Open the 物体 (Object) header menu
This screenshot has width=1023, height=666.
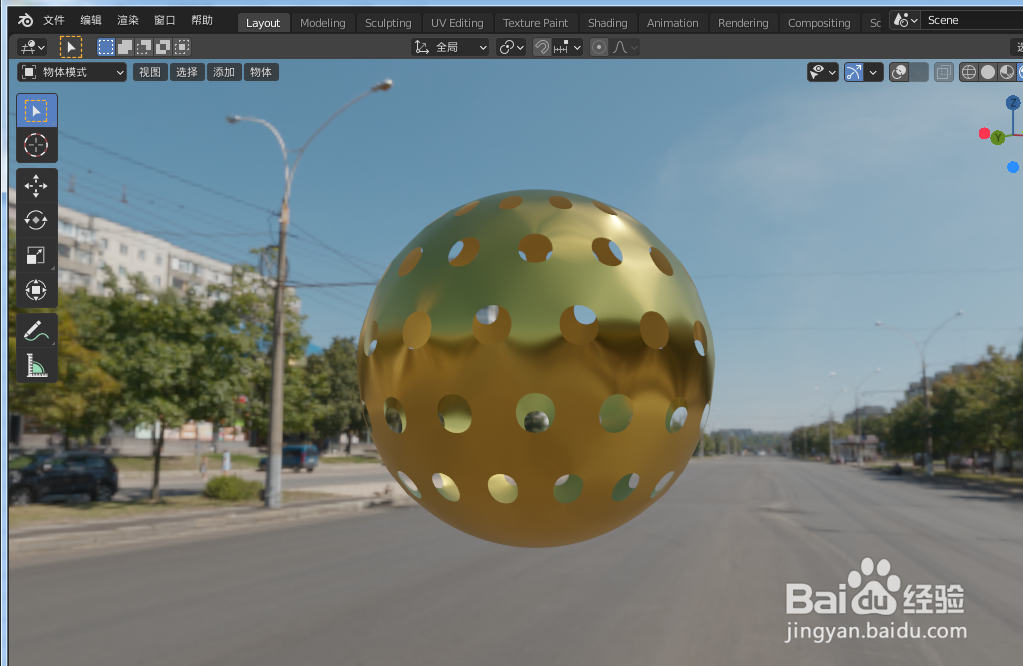click(x=261, y=72)
